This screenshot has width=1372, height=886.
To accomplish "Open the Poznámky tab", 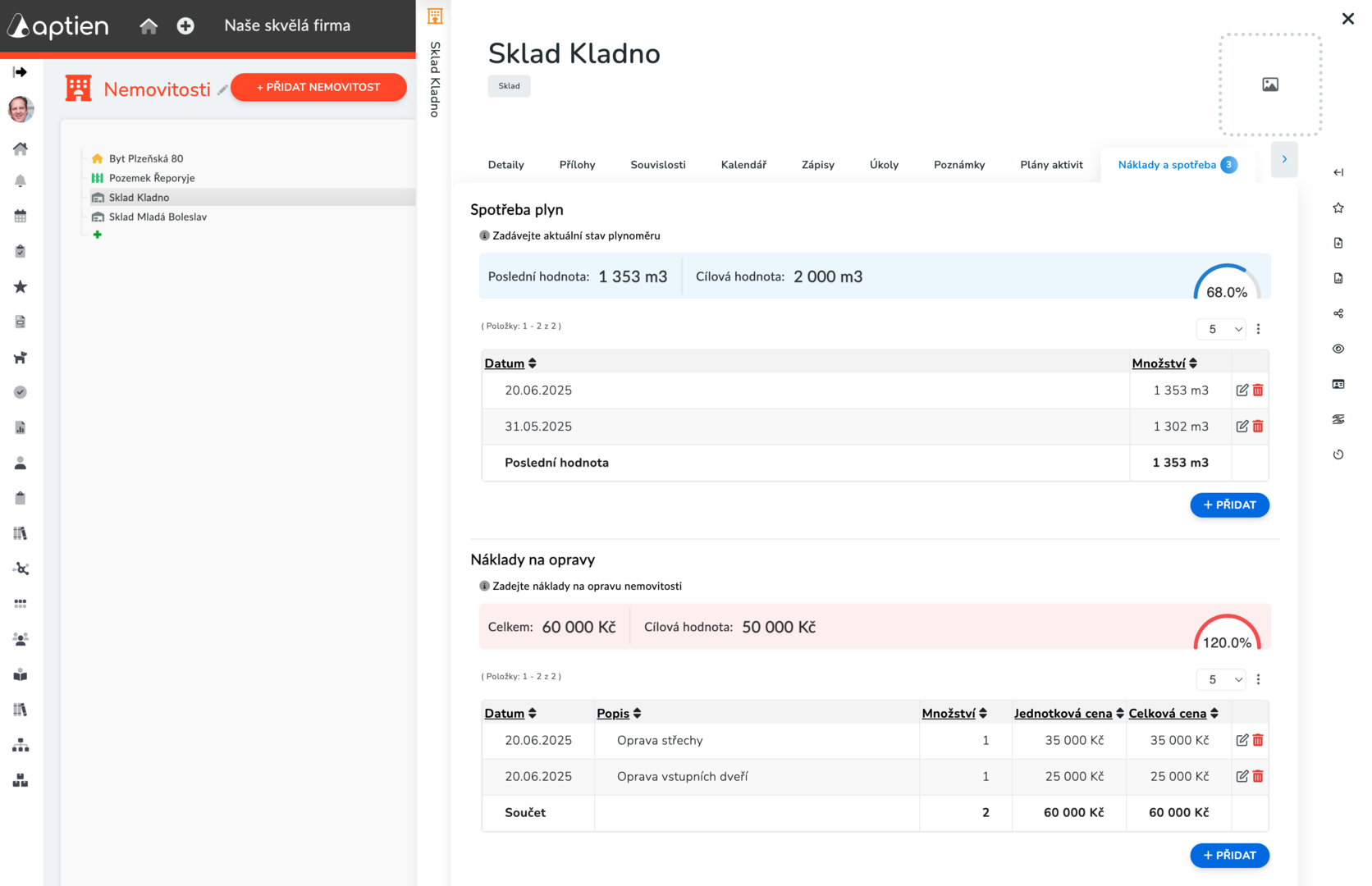I will [959, 165].
